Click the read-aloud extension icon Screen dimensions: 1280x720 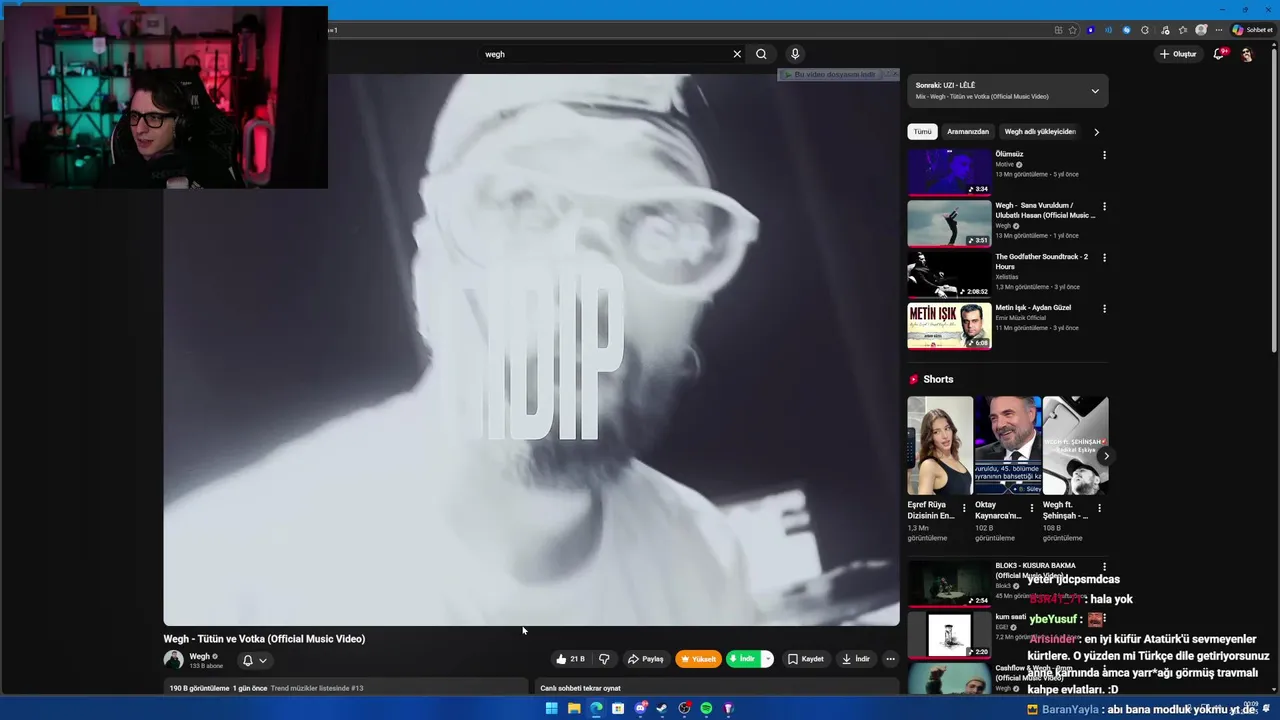1108,30
